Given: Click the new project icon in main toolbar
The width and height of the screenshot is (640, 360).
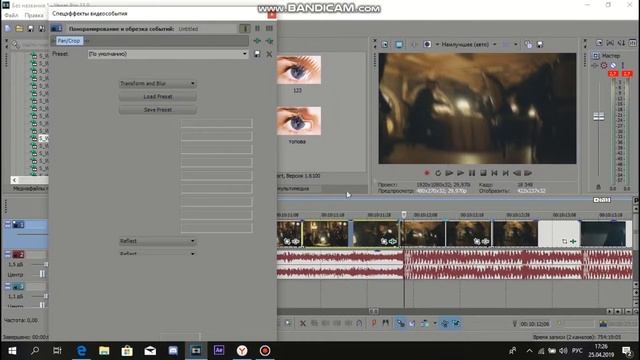Looking at the screenshot, I should [x=8, y=29].
